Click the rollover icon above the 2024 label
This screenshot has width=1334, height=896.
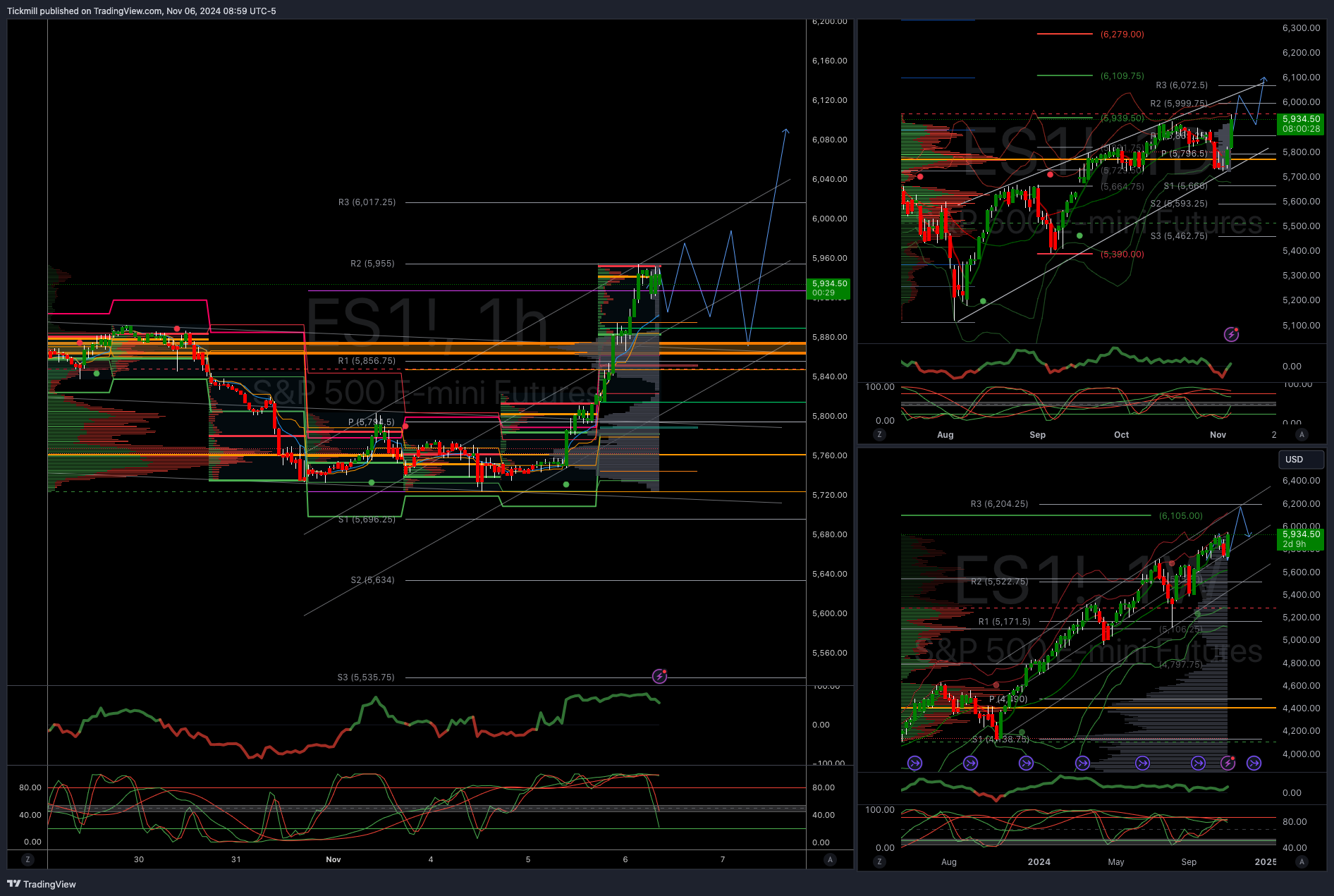[x=1026, y=763]
